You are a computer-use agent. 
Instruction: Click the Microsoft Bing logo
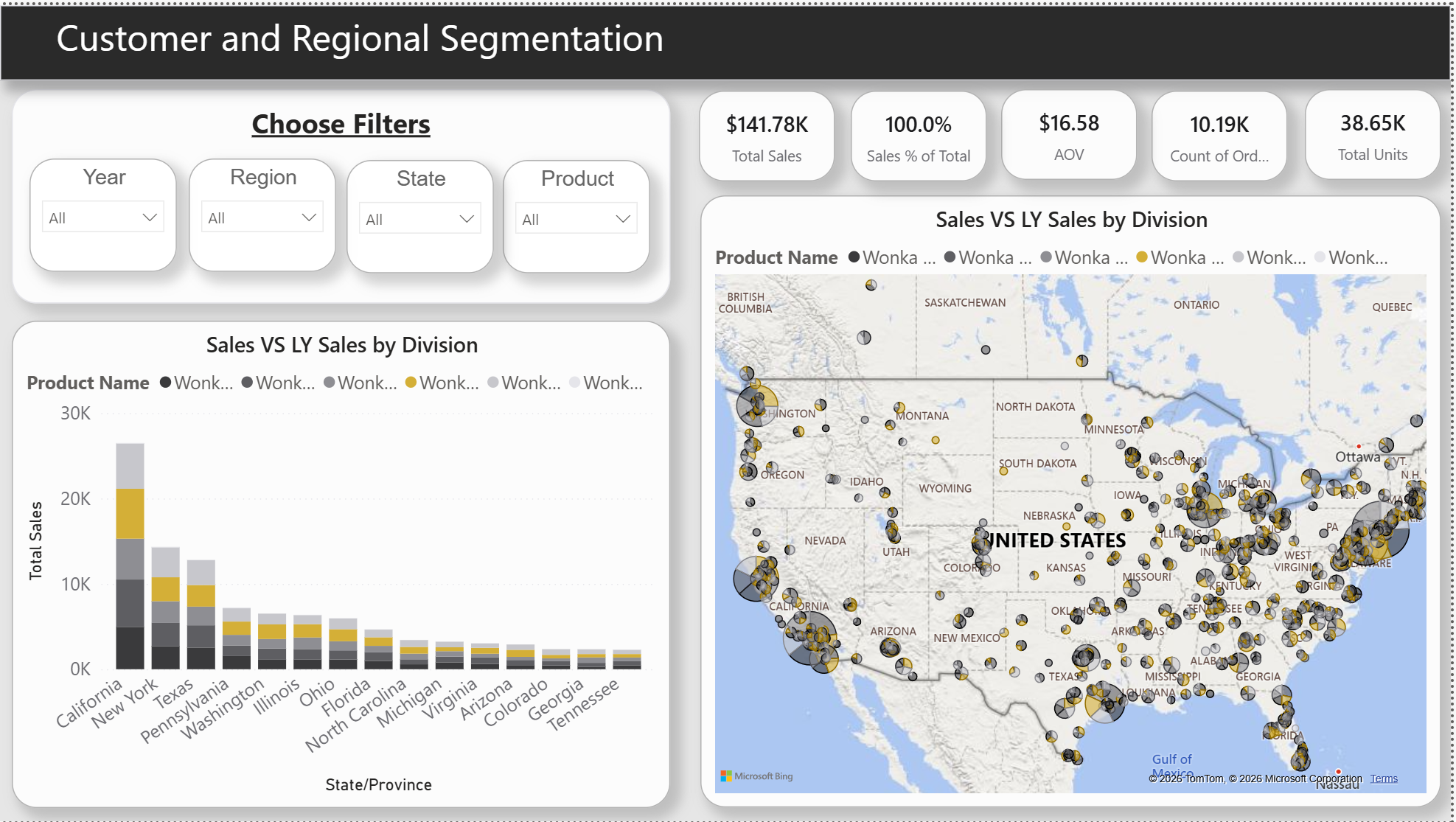tap(756, 776)
